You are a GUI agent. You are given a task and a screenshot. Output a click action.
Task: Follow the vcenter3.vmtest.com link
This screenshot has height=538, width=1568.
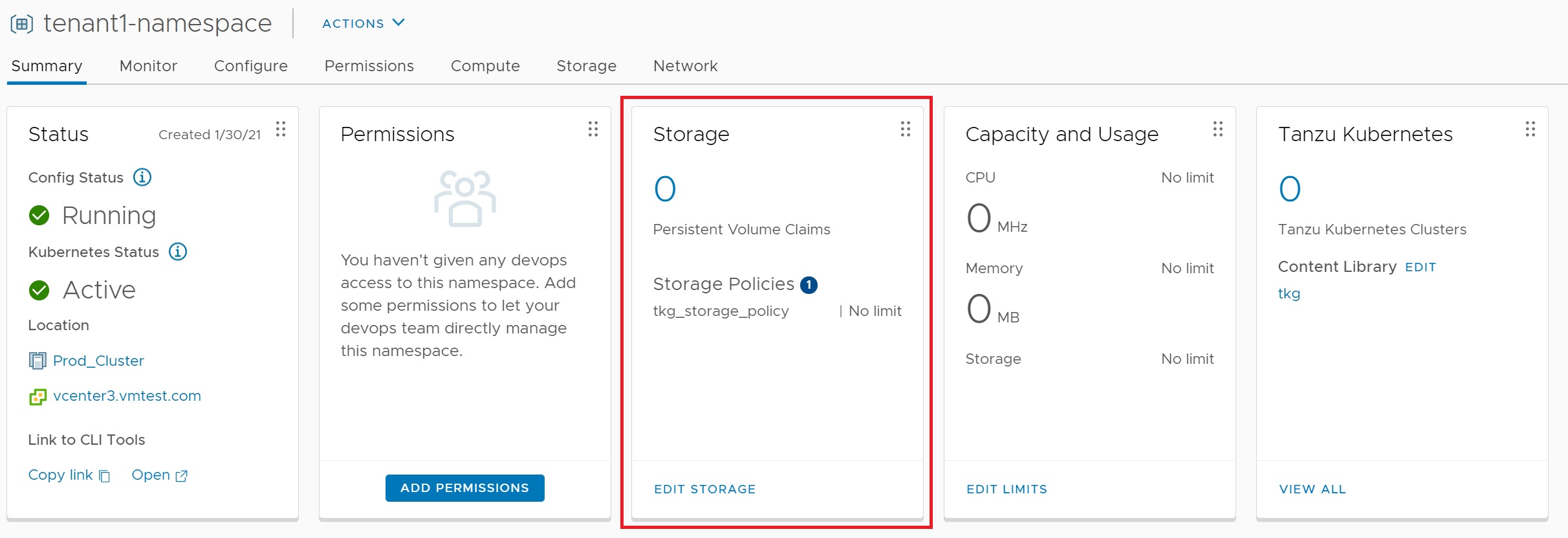pyautogui.click(x=127, y=396)
